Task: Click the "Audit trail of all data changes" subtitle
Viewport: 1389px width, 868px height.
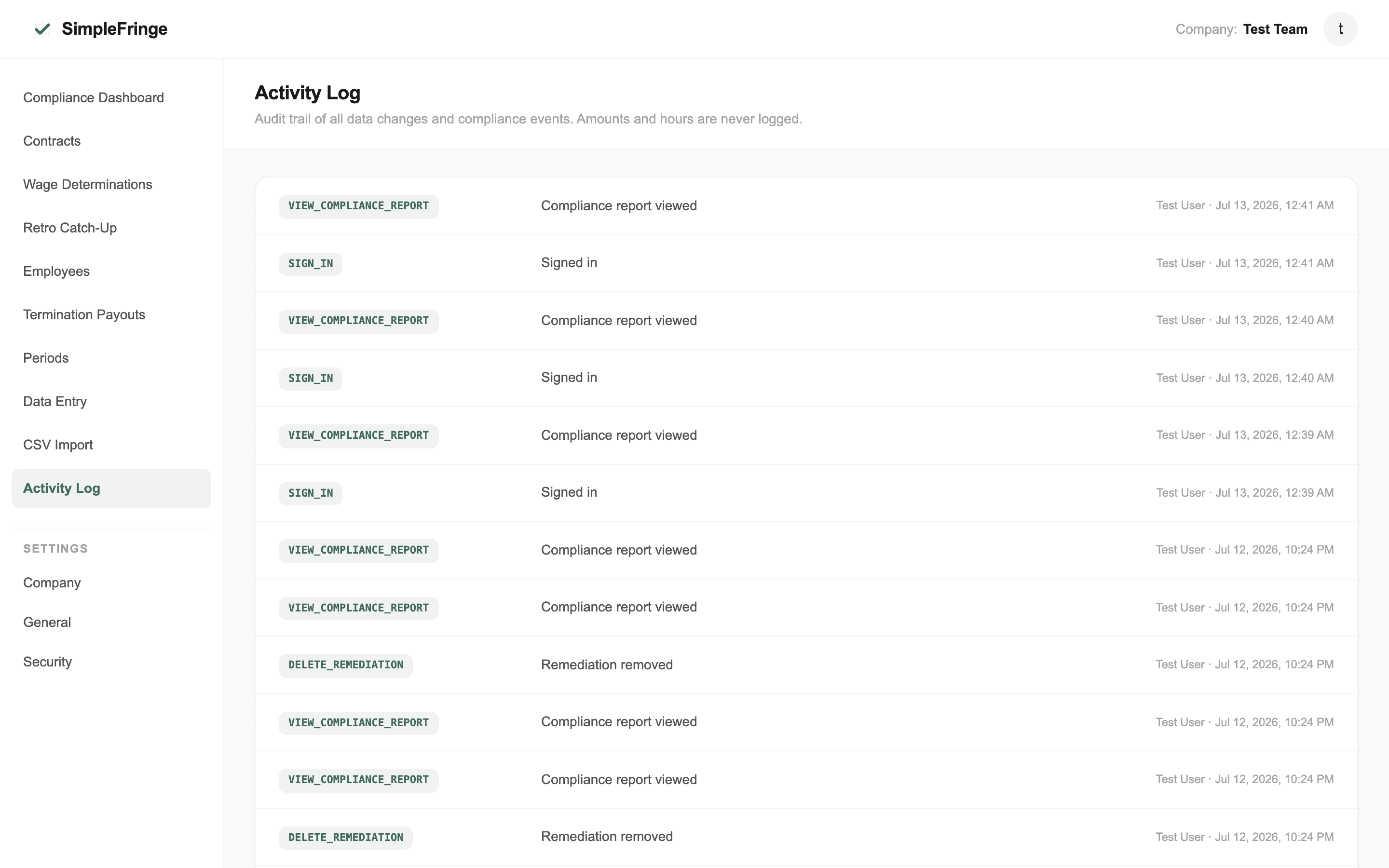Action: click(528, 119)
